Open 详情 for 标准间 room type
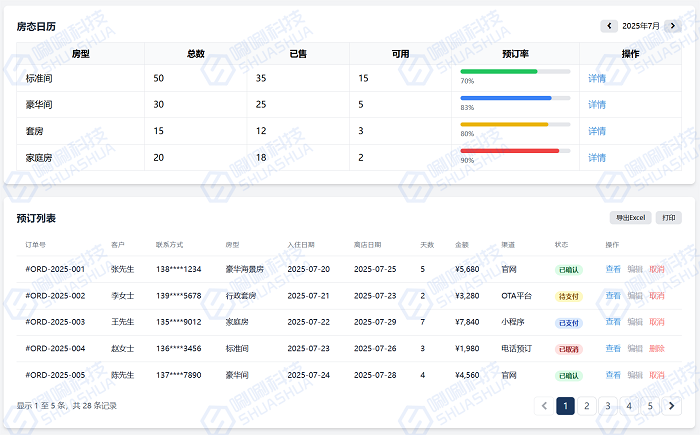Image resolution: width=700 pixels, height=435 pixels. tap(597, 78)
